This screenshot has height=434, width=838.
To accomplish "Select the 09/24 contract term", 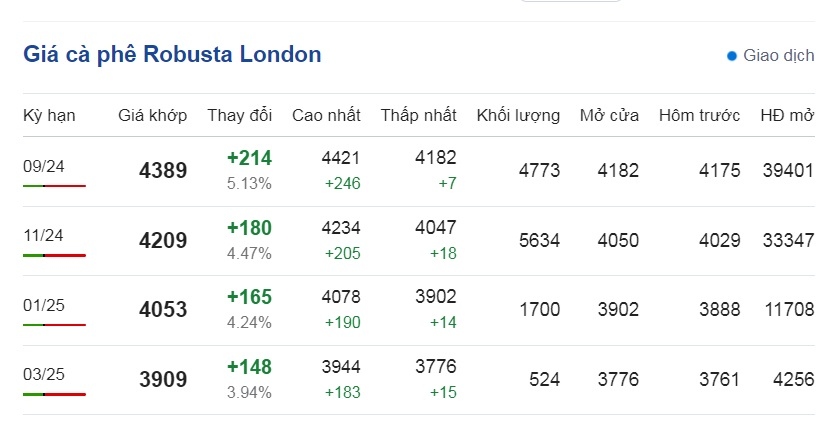I will 44,166.
